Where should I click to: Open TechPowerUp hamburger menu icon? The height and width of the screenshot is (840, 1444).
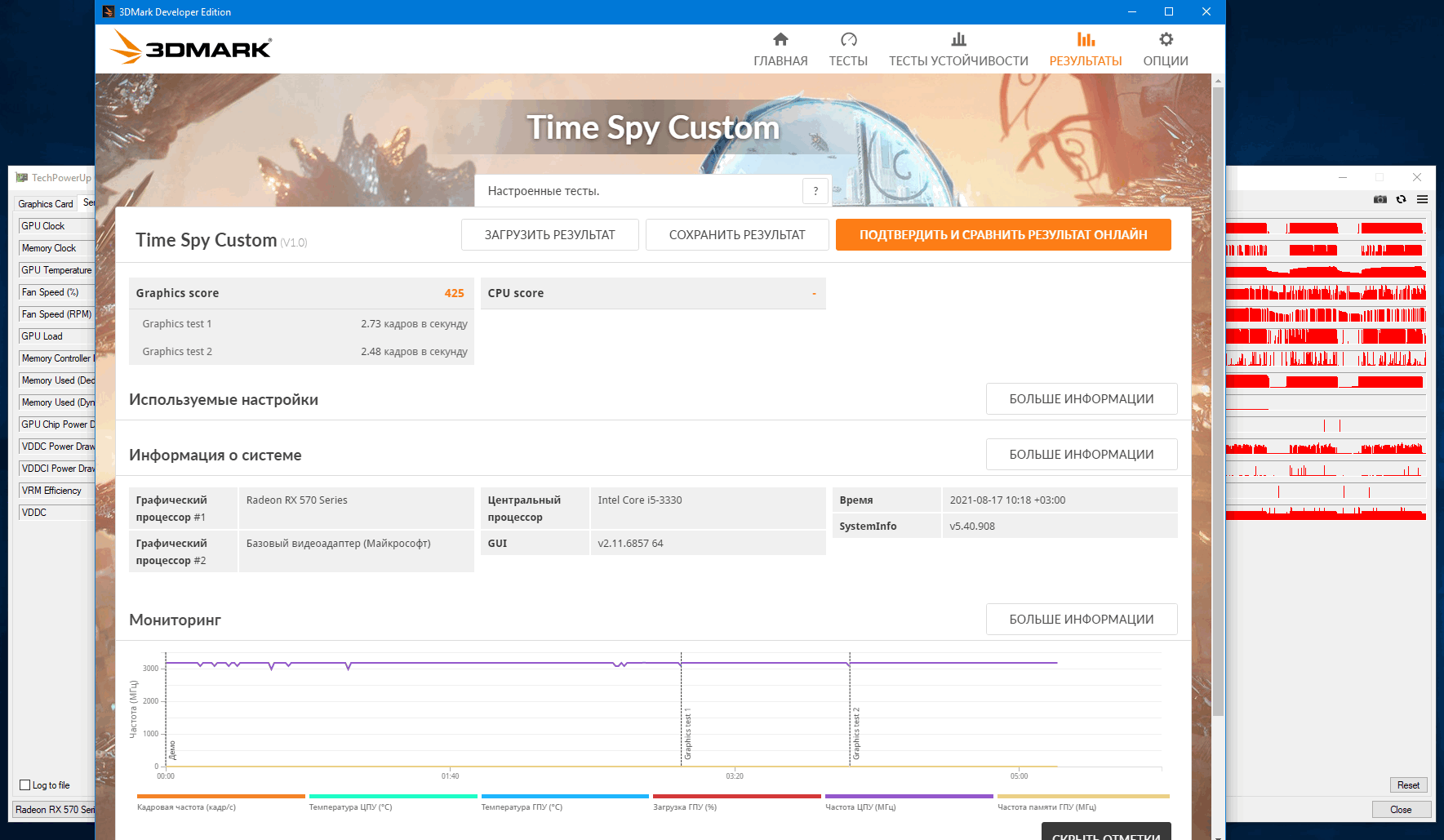(x=1423, y=199)
